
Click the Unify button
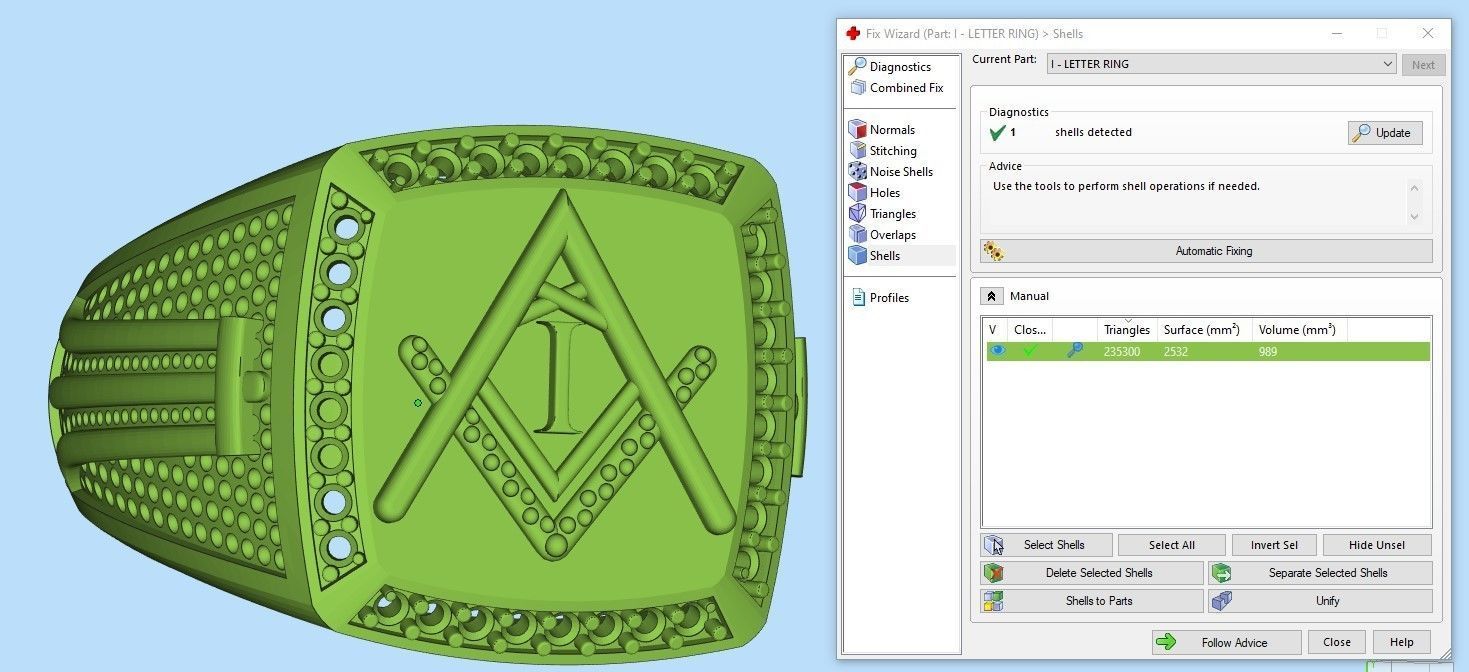pos(1320,601)
